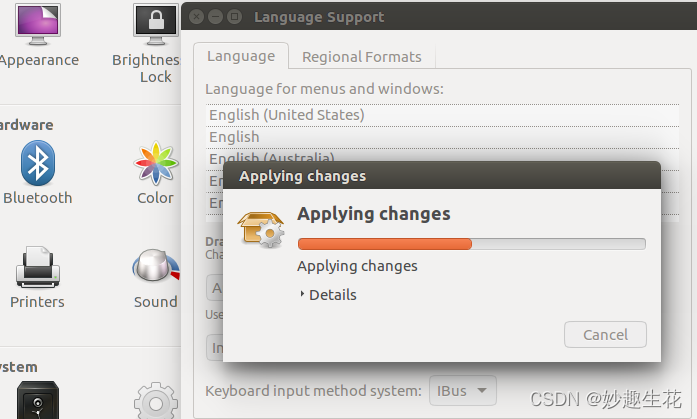Open the Printers settings icon
697x419 pixels.
(x=38, y=268)
